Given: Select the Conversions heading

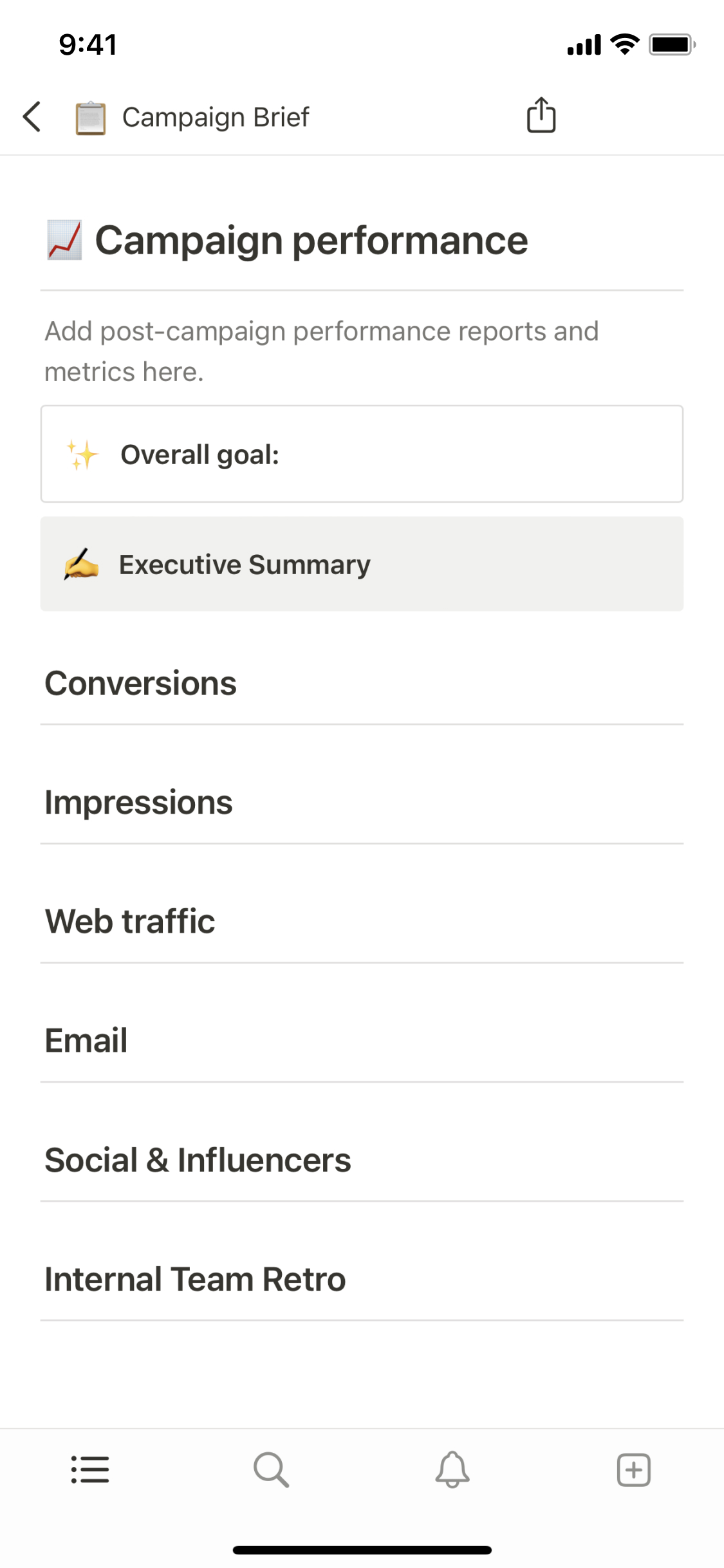Looking at the screenshot, I should pos(140,683).
